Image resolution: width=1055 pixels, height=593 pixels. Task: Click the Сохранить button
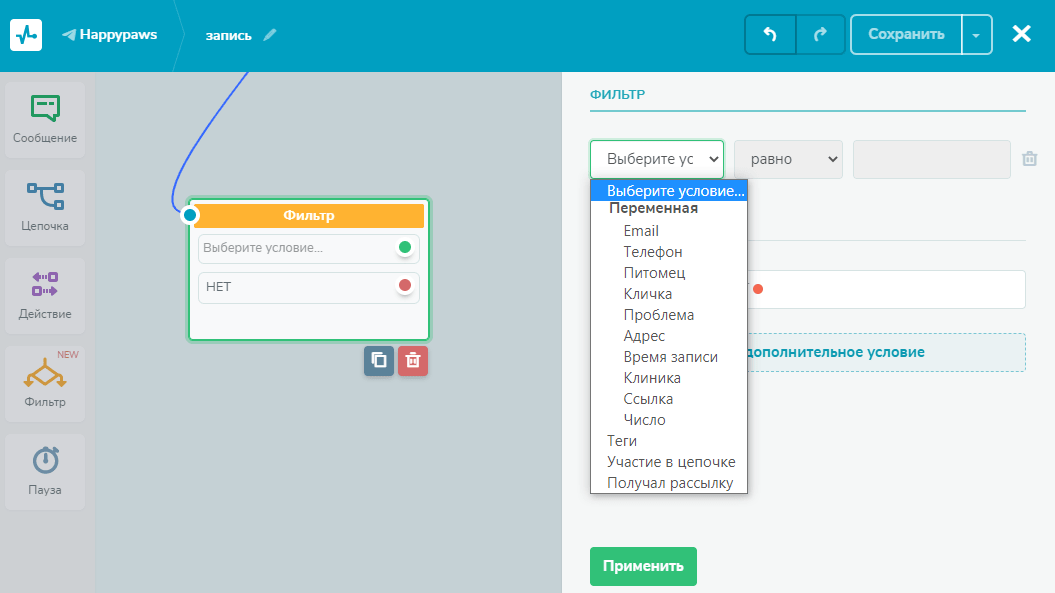pyautogui.click(x=906, y=34)
